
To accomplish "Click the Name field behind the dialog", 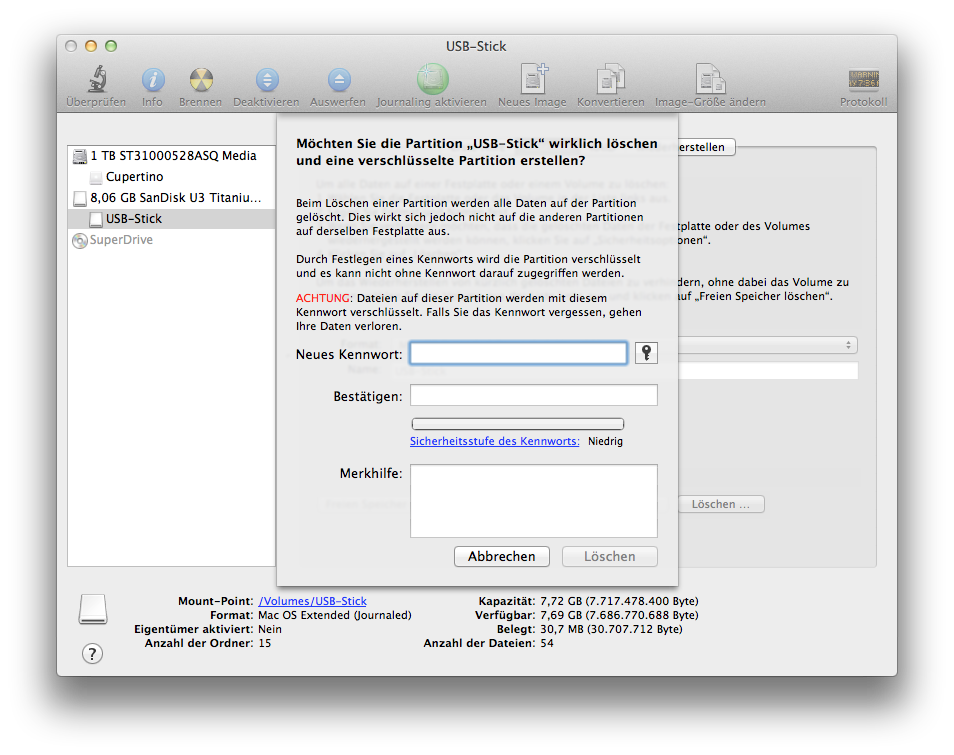I will tap(768, 370).
